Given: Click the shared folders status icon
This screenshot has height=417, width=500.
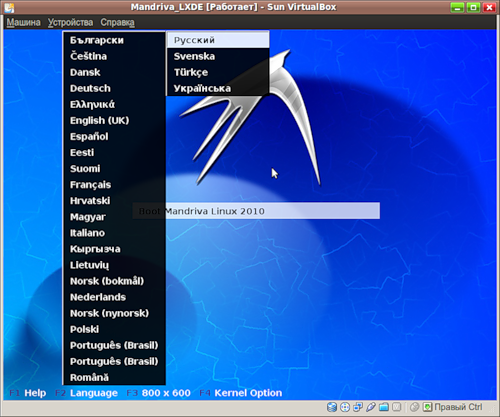Looking at the screenshot, I should pyautogui.click(x=384, y=407).
